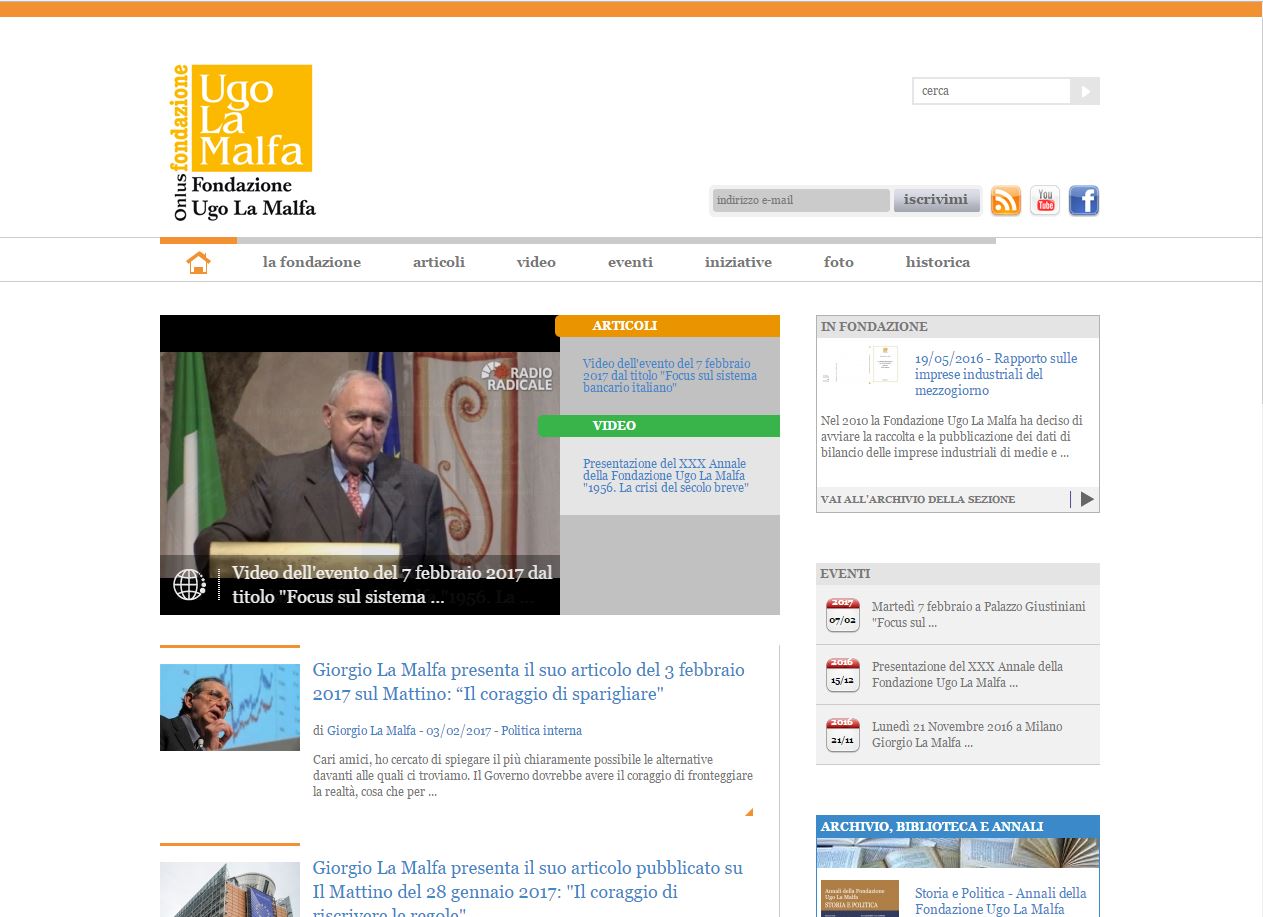Open 'VAI ALL'ARCHIVIO DELLA SEZIONE' link

click(917, 499)
